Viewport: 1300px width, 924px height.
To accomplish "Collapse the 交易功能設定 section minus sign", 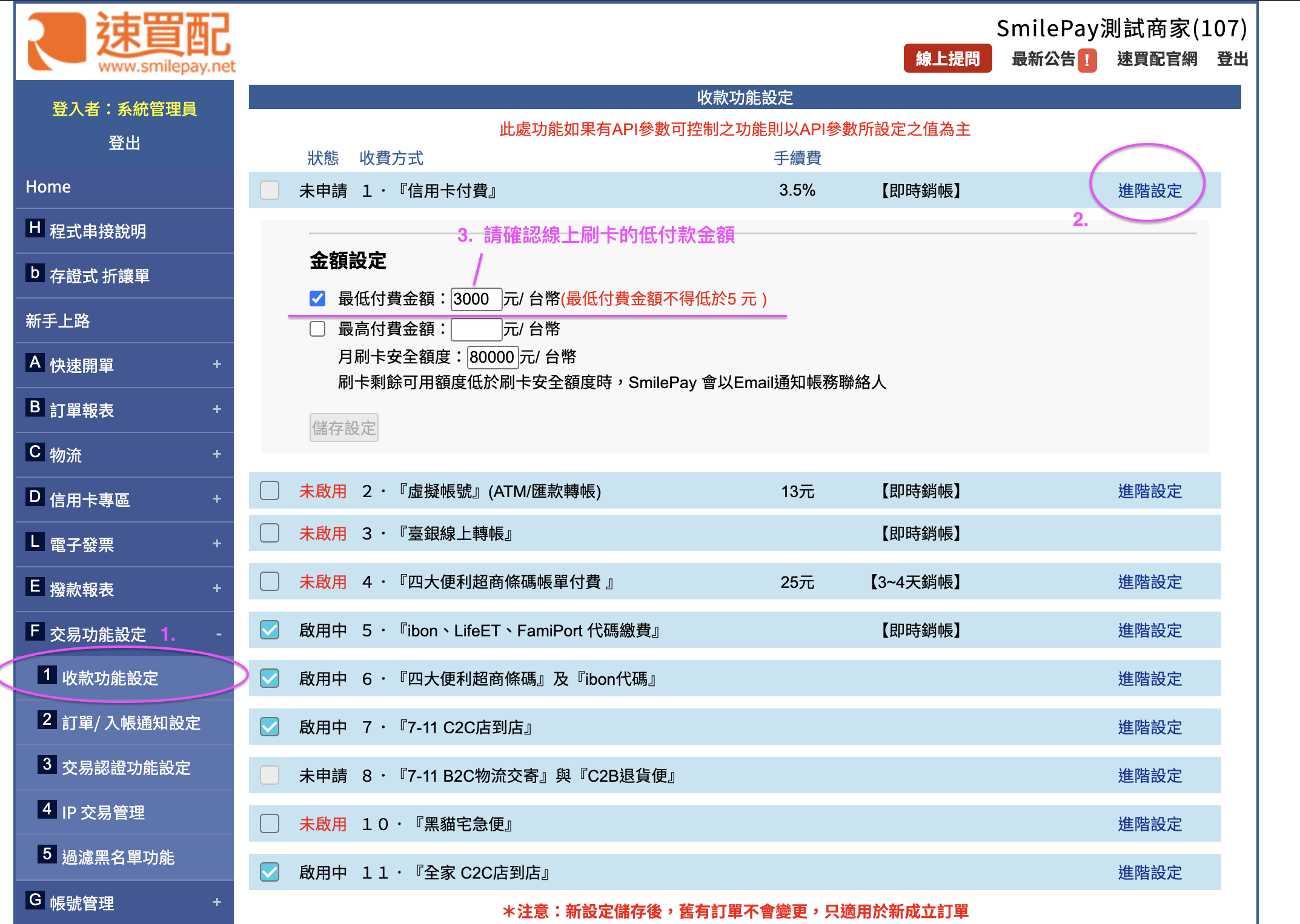I will coord(219,634).
